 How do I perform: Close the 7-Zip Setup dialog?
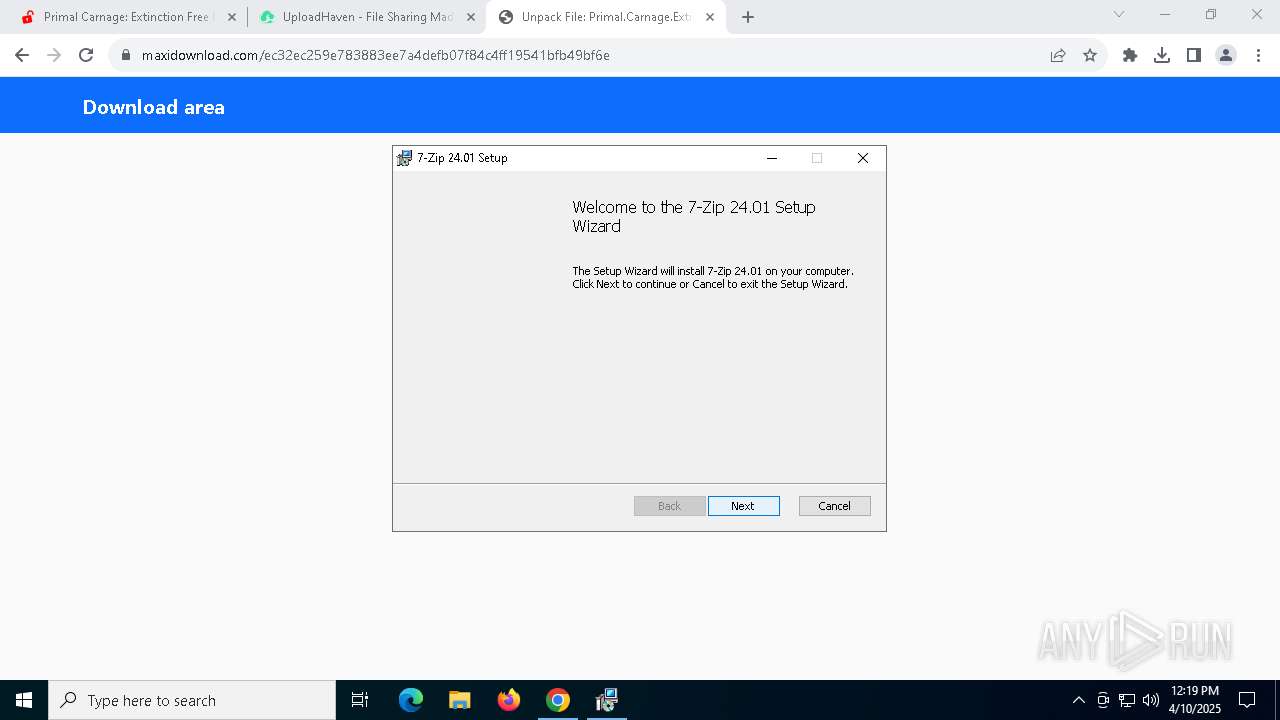tap(863, 158)
